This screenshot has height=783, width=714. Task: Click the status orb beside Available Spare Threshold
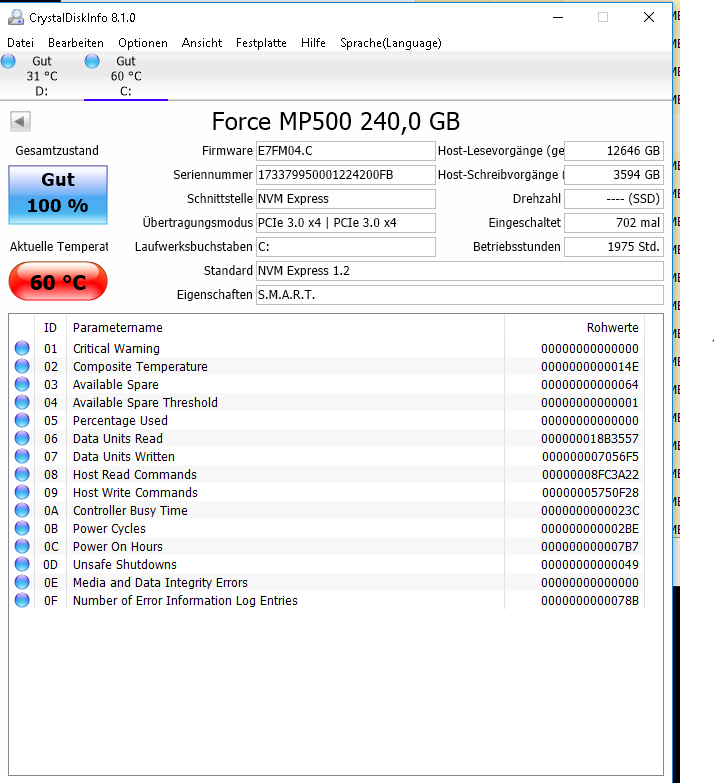(22, 402)
